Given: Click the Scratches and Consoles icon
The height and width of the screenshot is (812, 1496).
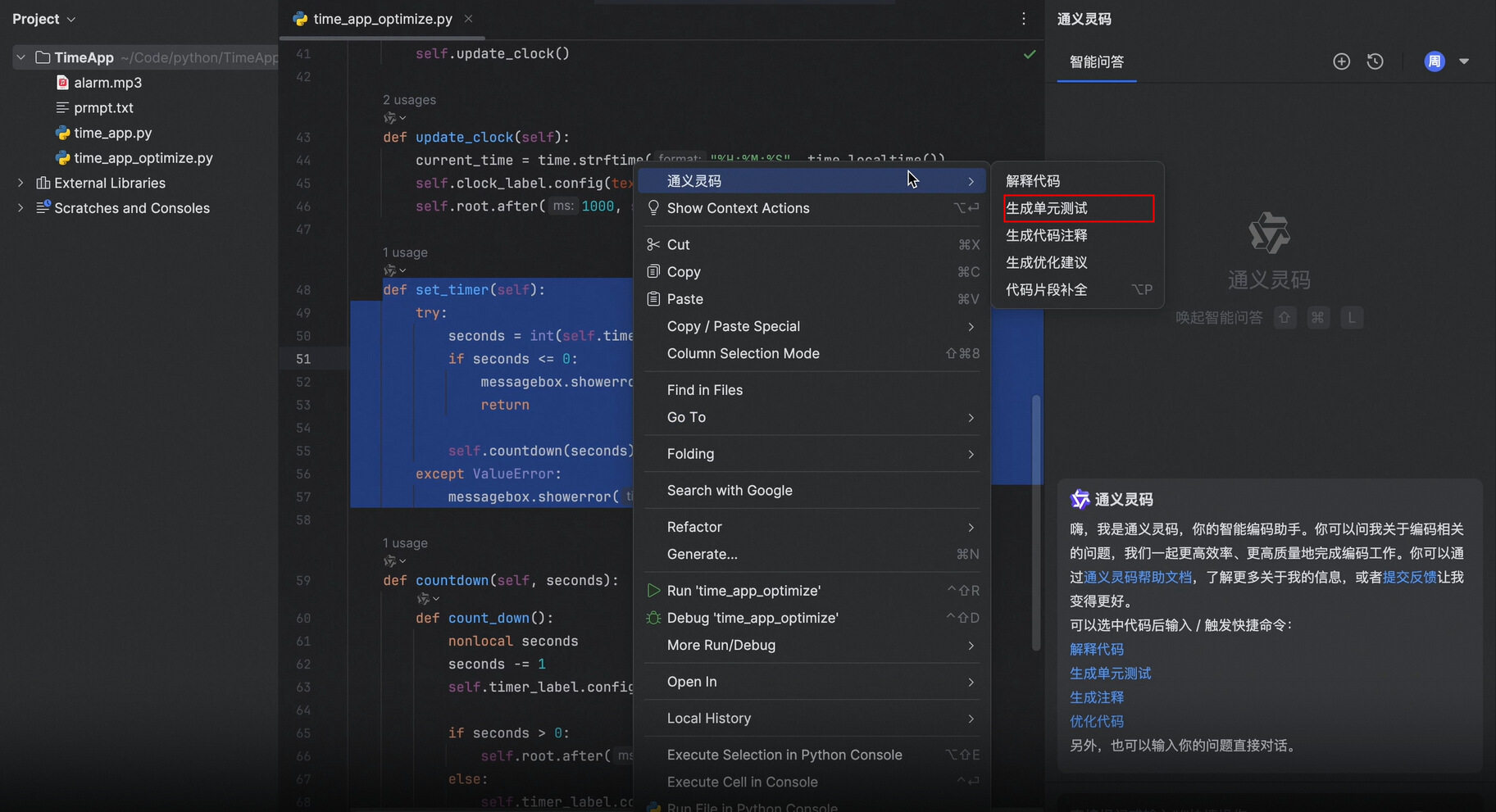Looking at the screenshot, I should 43,207.
